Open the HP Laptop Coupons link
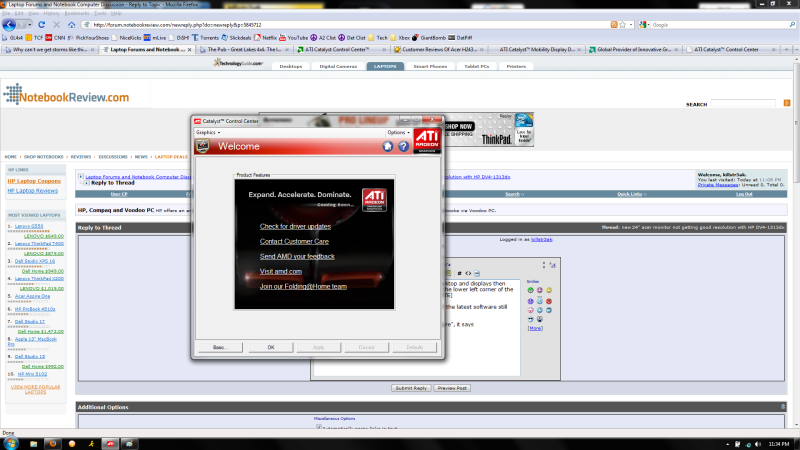The image size is (800, 450). pos(34,181)
